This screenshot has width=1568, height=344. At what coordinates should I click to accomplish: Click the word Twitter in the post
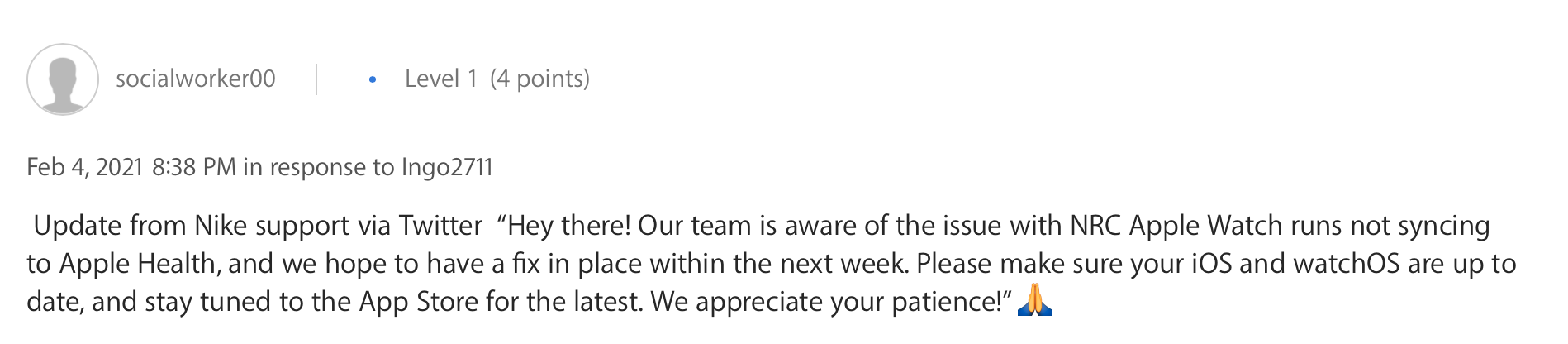(440, 226)
